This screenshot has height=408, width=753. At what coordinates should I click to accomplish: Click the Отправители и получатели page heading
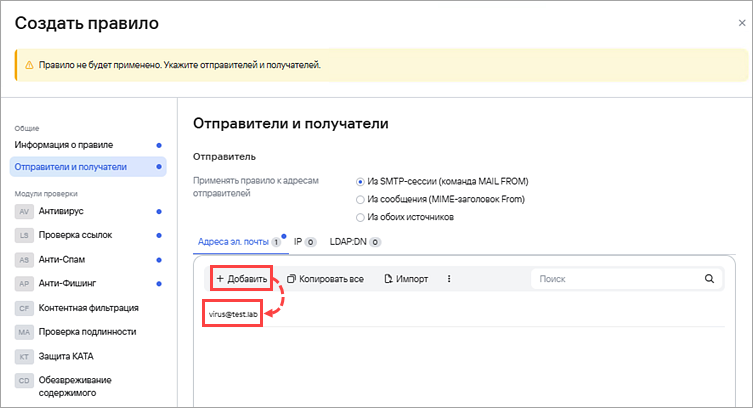click(x=291, y=124)
